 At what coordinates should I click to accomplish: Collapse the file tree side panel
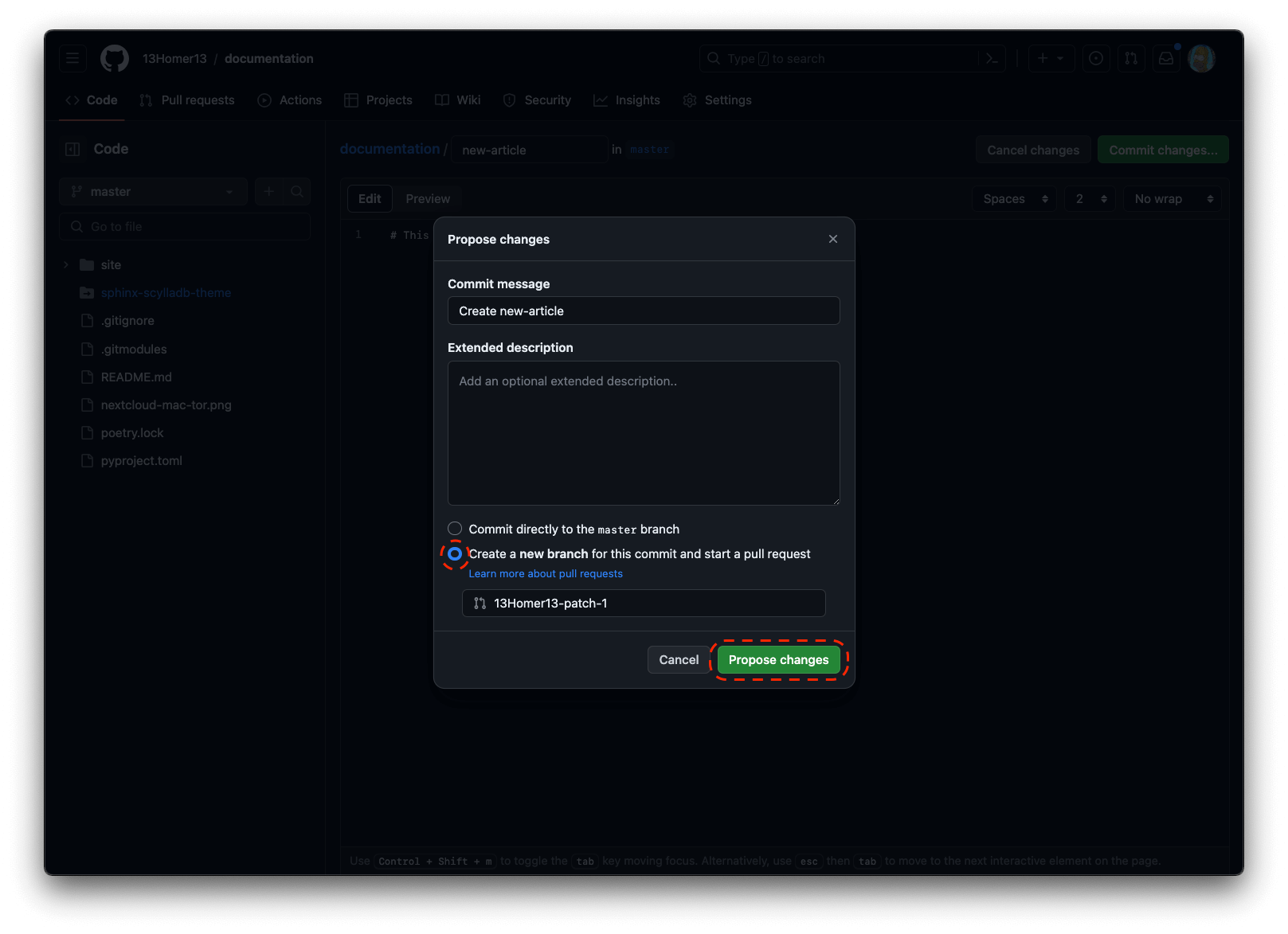tap(72, 149)
